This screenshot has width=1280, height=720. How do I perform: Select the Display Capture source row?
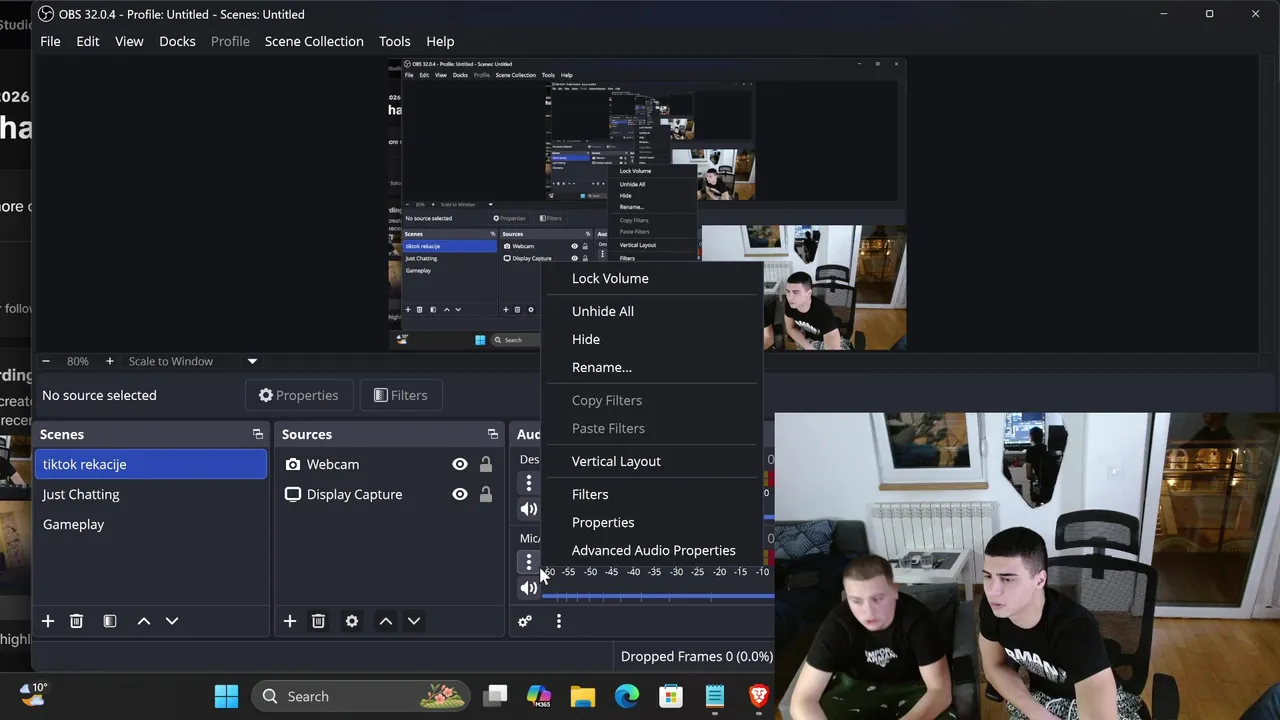pos(388,494)
